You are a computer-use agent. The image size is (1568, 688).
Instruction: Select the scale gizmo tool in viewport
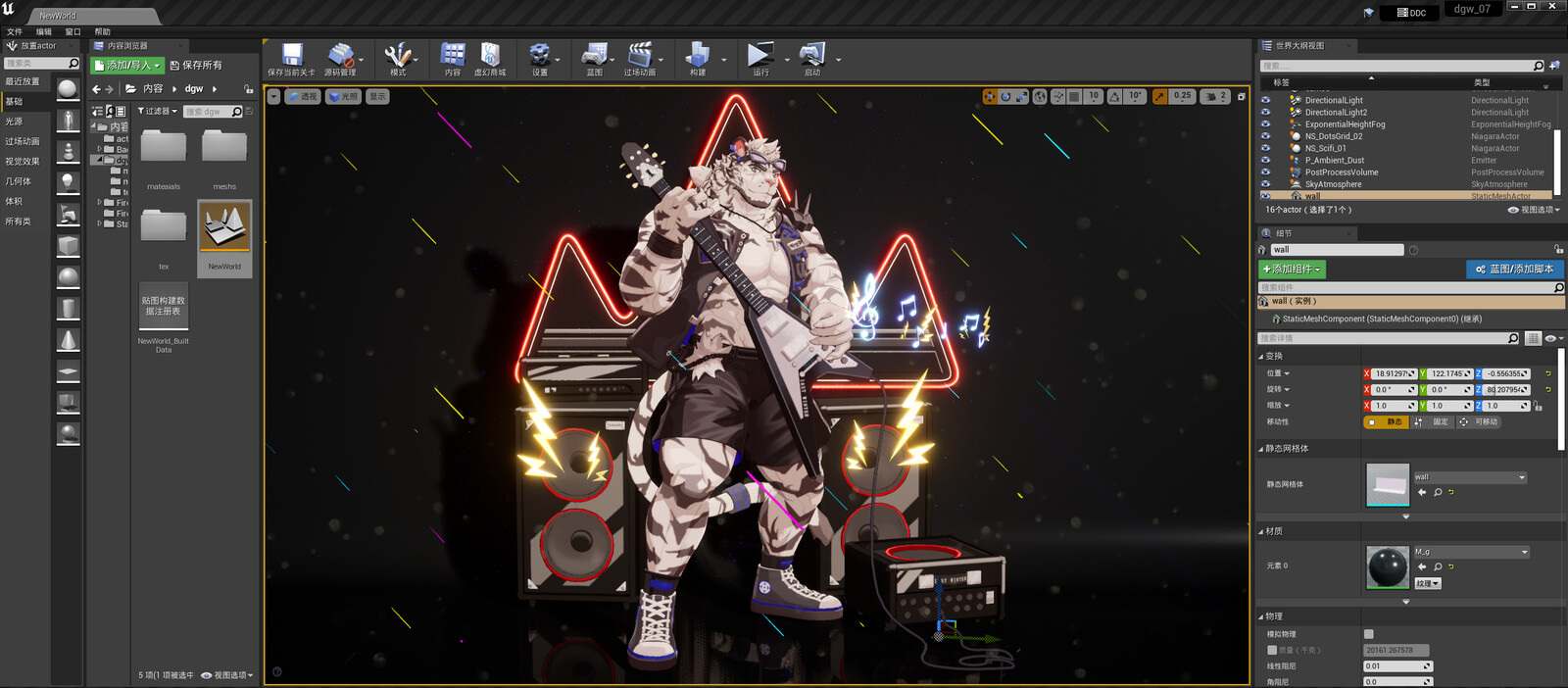coord(1021,96)
